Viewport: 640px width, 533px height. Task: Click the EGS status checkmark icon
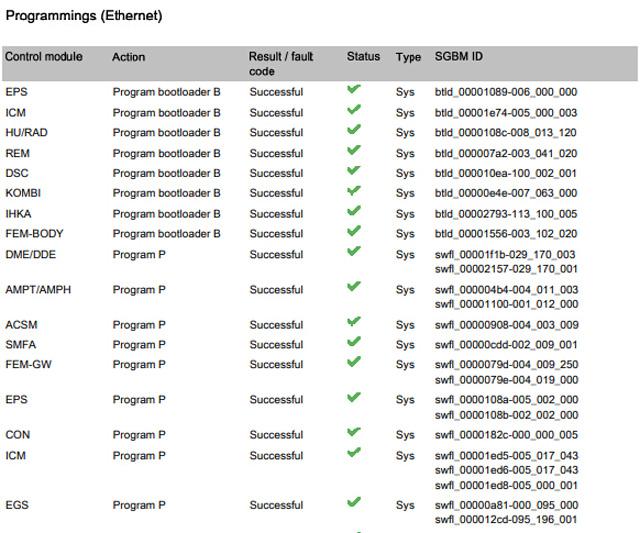[354, 503]
